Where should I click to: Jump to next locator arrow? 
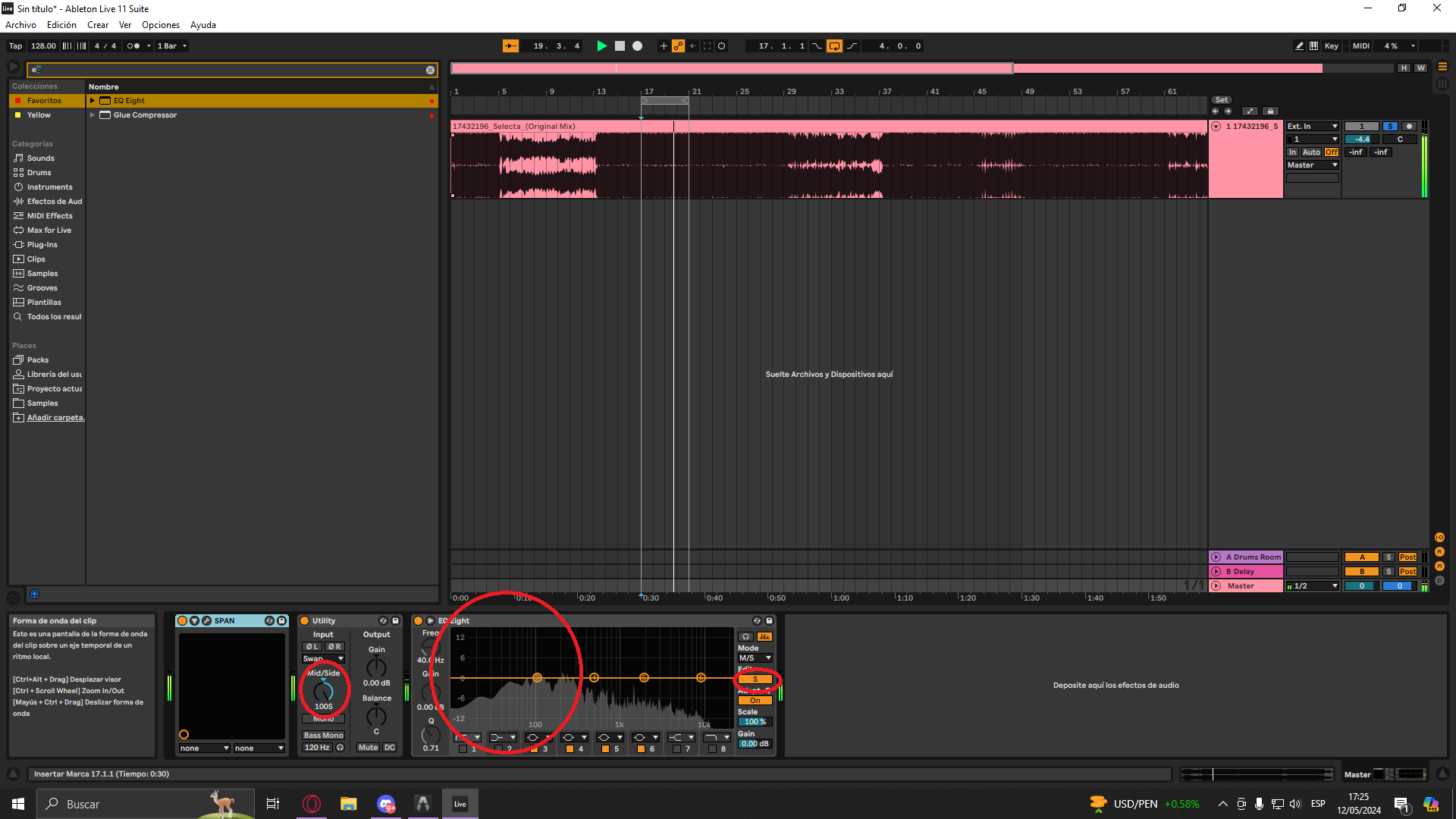click(x=1228, y=111)
